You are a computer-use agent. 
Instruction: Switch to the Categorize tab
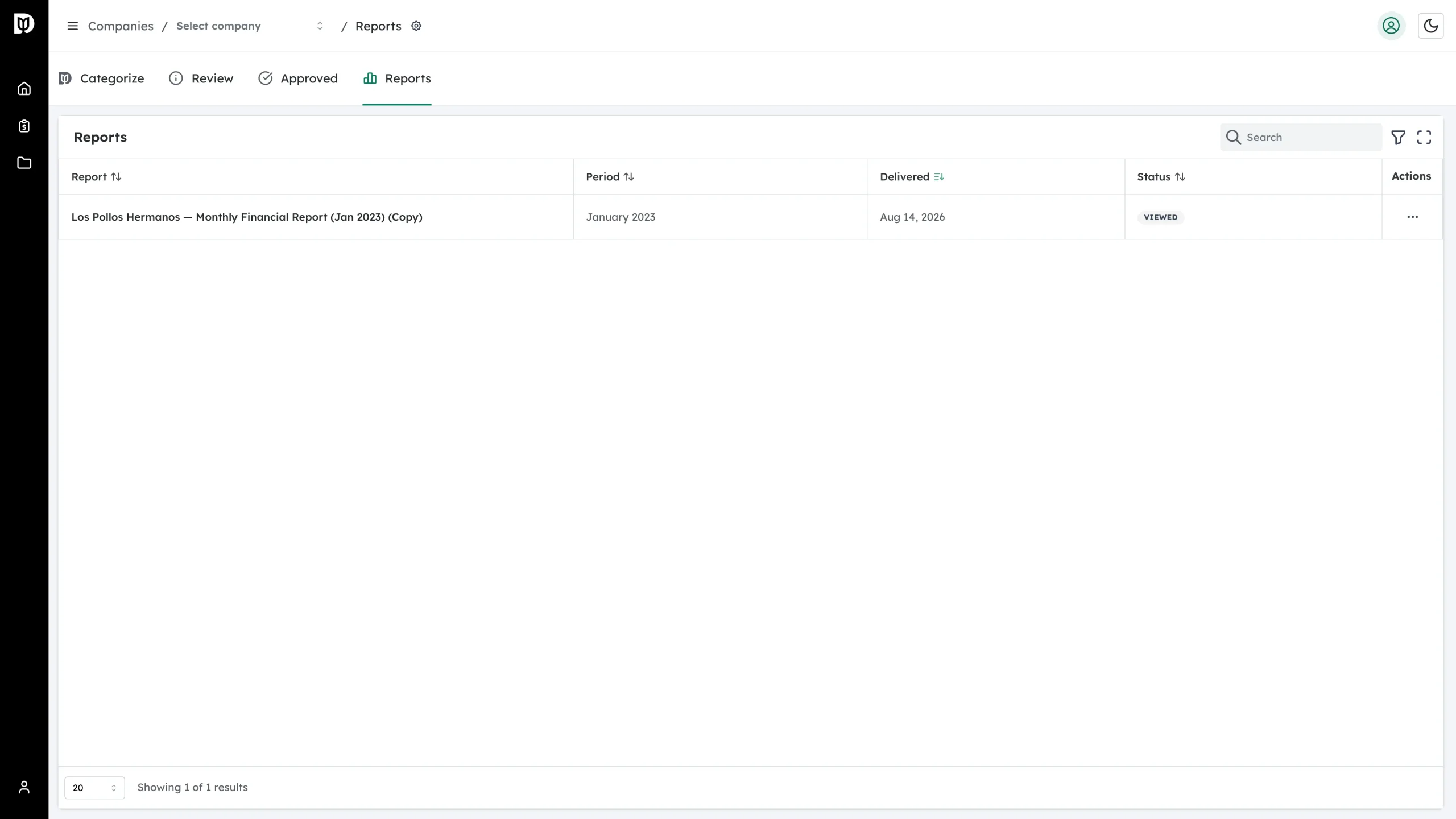click(101, 78)
